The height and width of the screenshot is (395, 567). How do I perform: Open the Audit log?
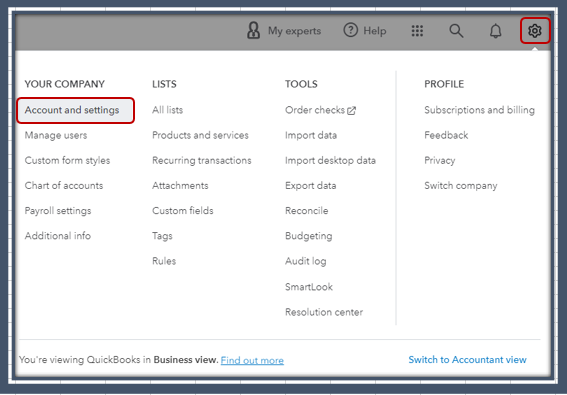pyautogui.click(x=306, y=261)
